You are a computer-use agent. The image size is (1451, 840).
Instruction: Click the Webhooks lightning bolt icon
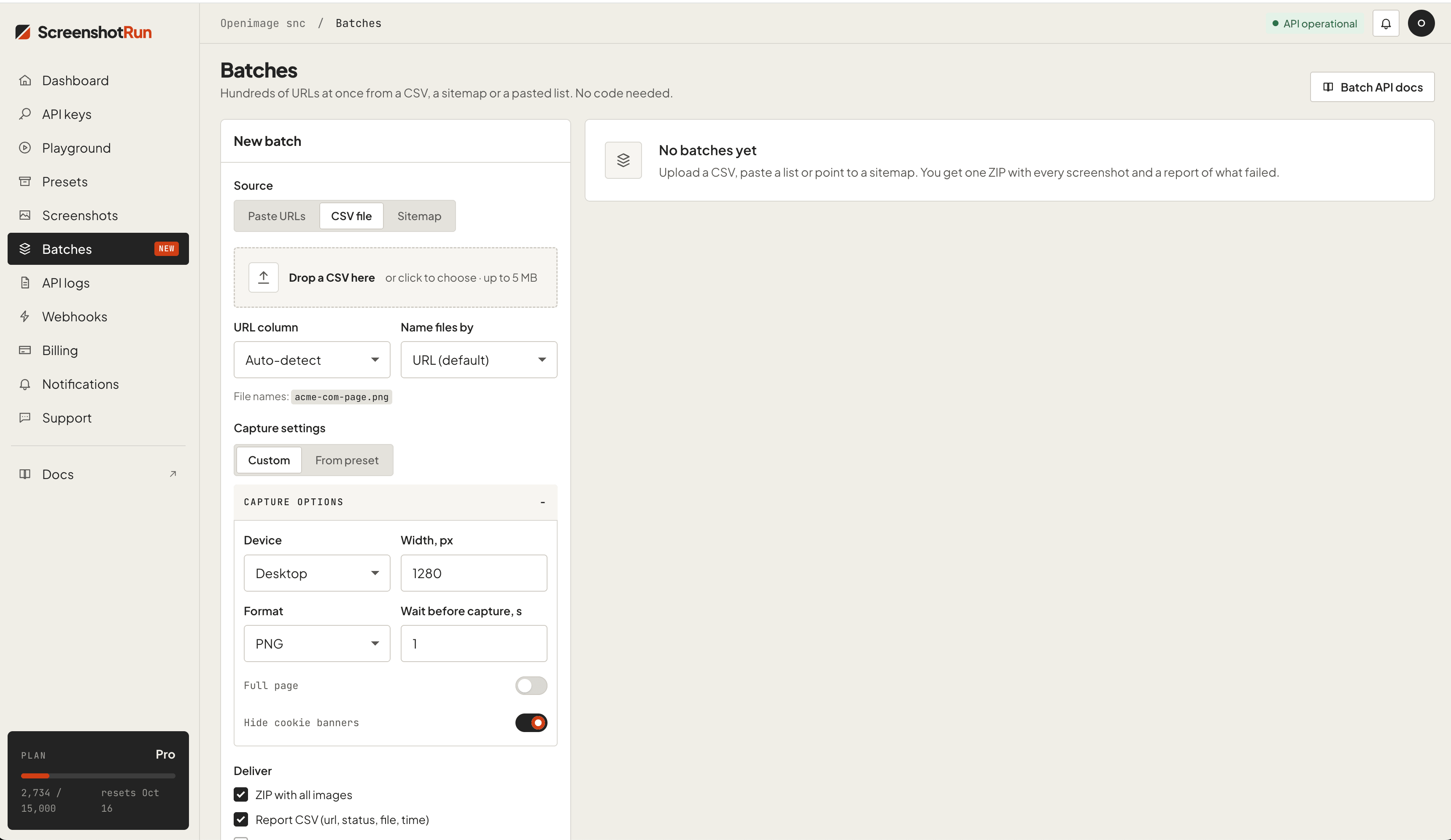(25, 316)
